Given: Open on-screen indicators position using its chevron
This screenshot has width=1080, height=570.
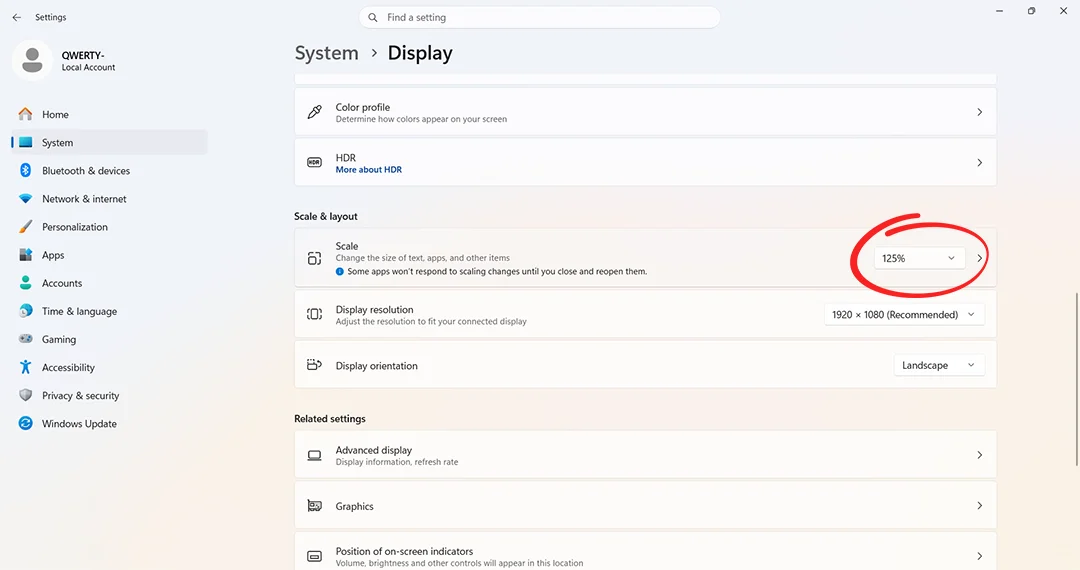Looking at the screenshot, I should coord(979,556).
